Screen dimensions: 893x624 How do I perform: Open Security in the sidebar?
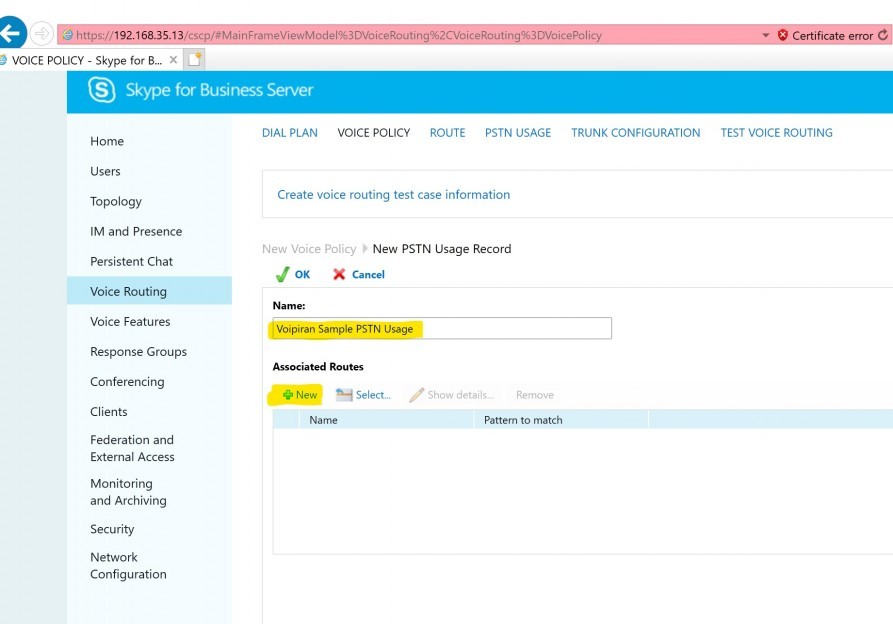[x=112, y=529]
